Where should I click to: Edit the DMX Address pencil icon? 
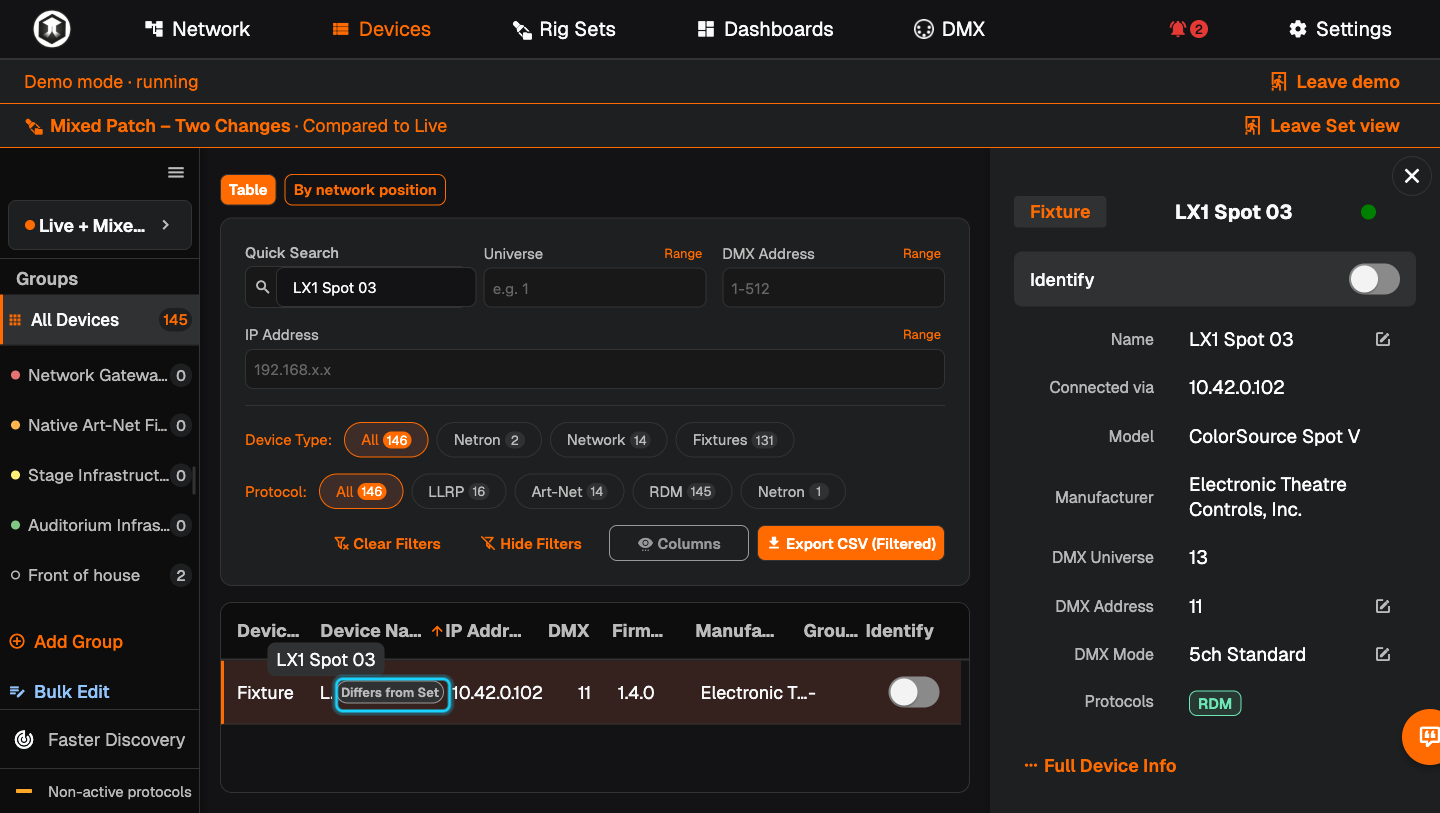tap(1383, 606)
